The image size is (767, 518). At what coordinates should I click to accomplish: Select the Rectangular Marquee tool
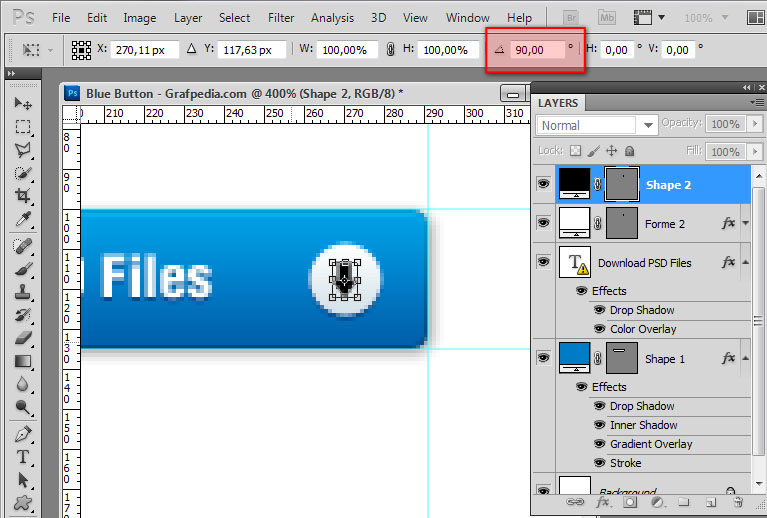[23, 127]
